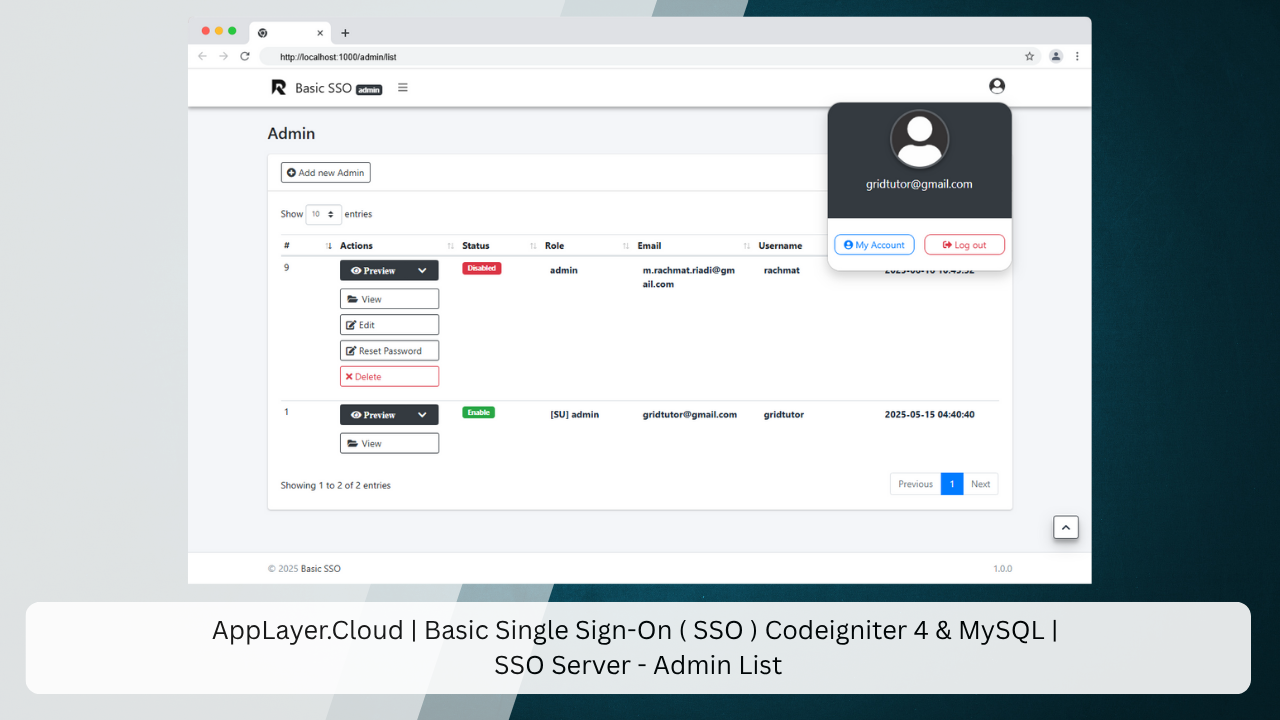The image size is (1280, 720).
Task: Sort by Actions column header
Action: pos(397,246)
